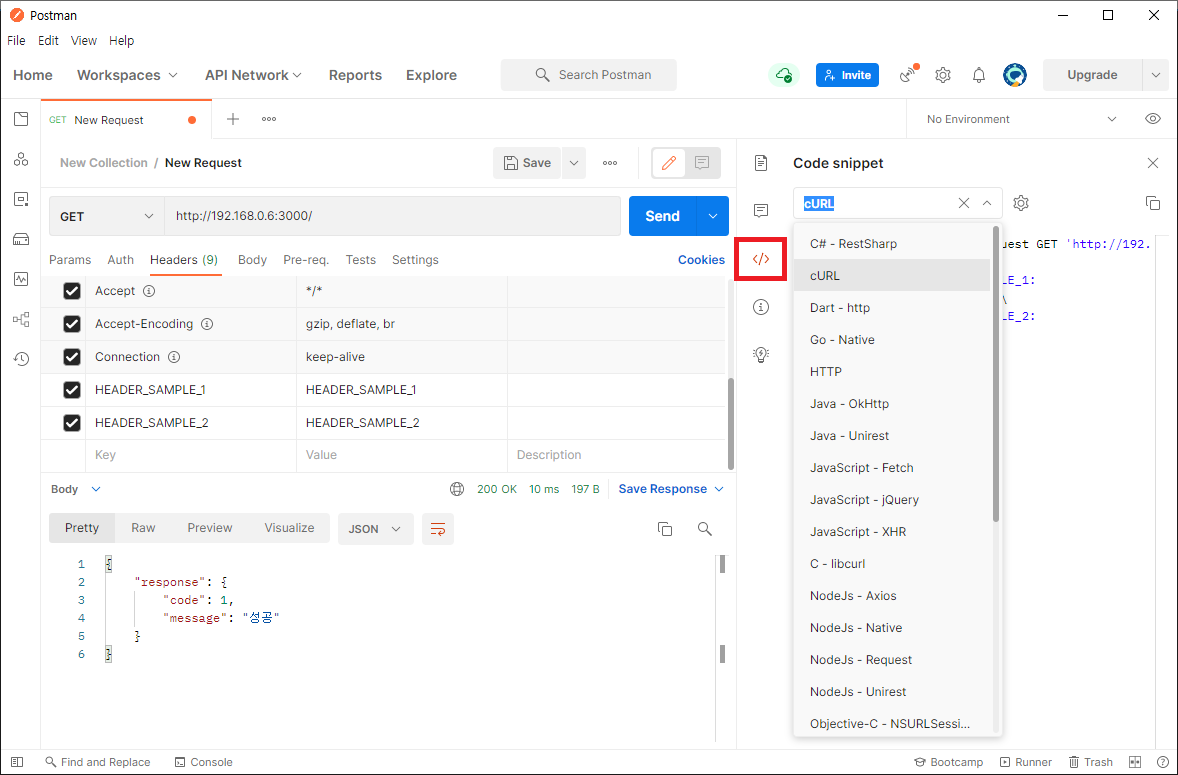Viewport: 1178px width, 775px height.
Task: Switch to the Raw response view
Action: pyautogui.click(x=143, y=528)
